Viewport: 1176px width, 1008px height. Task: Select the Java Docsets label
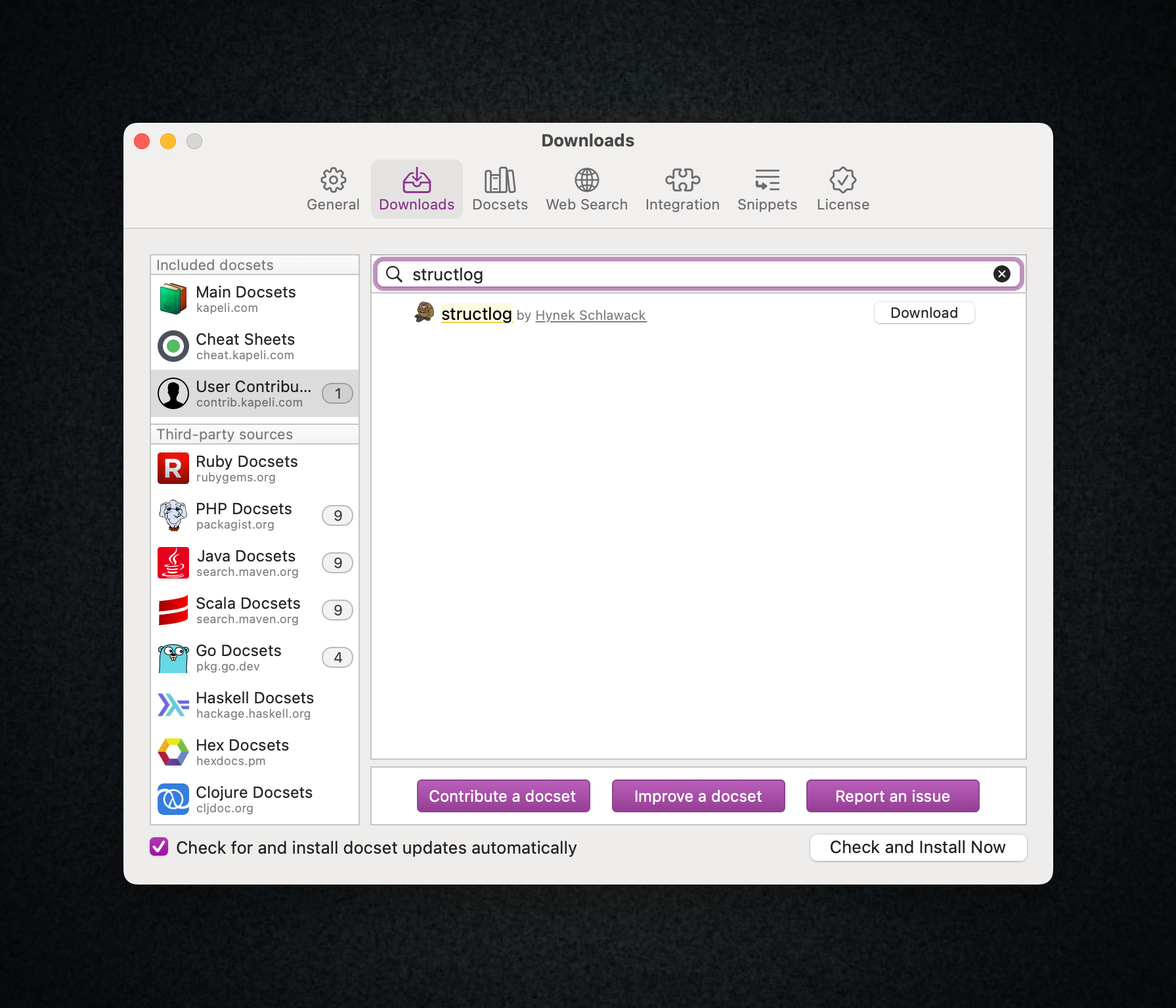(x=246, y=556)
